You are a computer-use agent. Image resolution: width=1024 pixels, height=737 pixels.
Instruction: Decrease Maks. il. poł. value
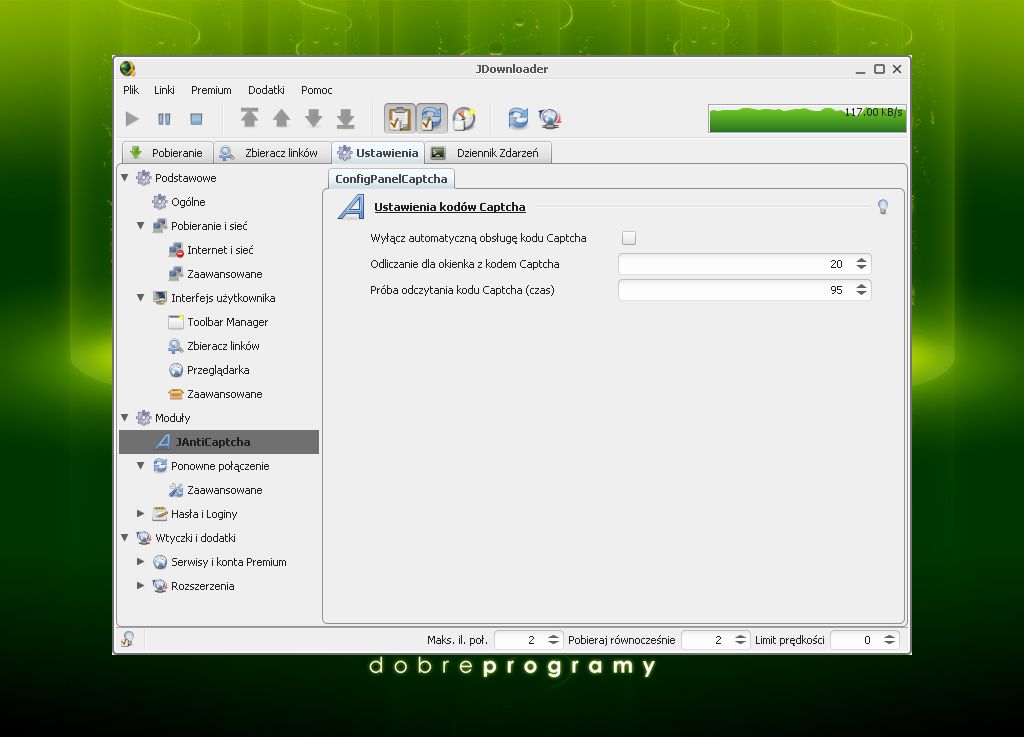pyautogui.click(x=553, y=644)
